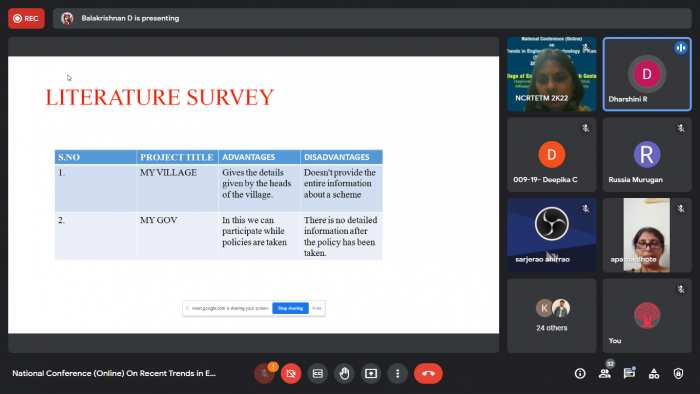Open the chat panel
700x394 pixels.
(629, 373)
